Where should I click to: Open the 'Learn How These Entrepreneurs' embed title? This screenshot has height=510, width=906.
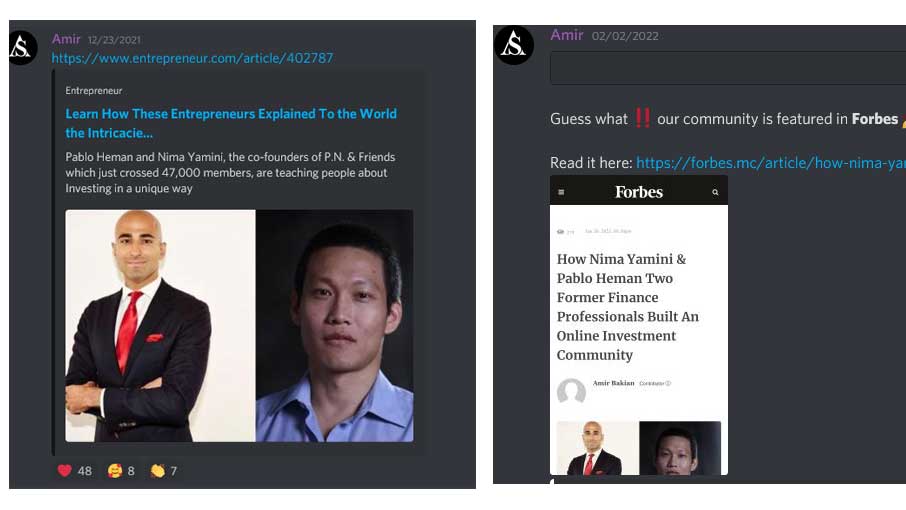[x=231, y=123]
